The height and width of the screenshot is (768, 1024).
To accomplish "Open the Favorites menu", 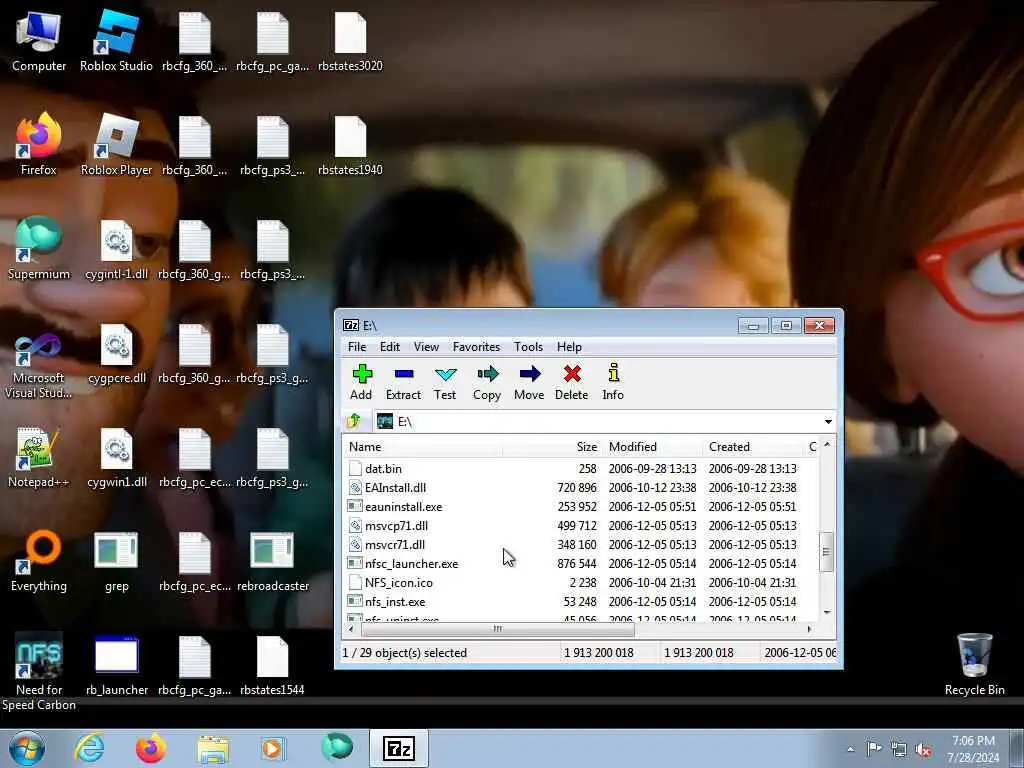I will [x=476, y=347].
